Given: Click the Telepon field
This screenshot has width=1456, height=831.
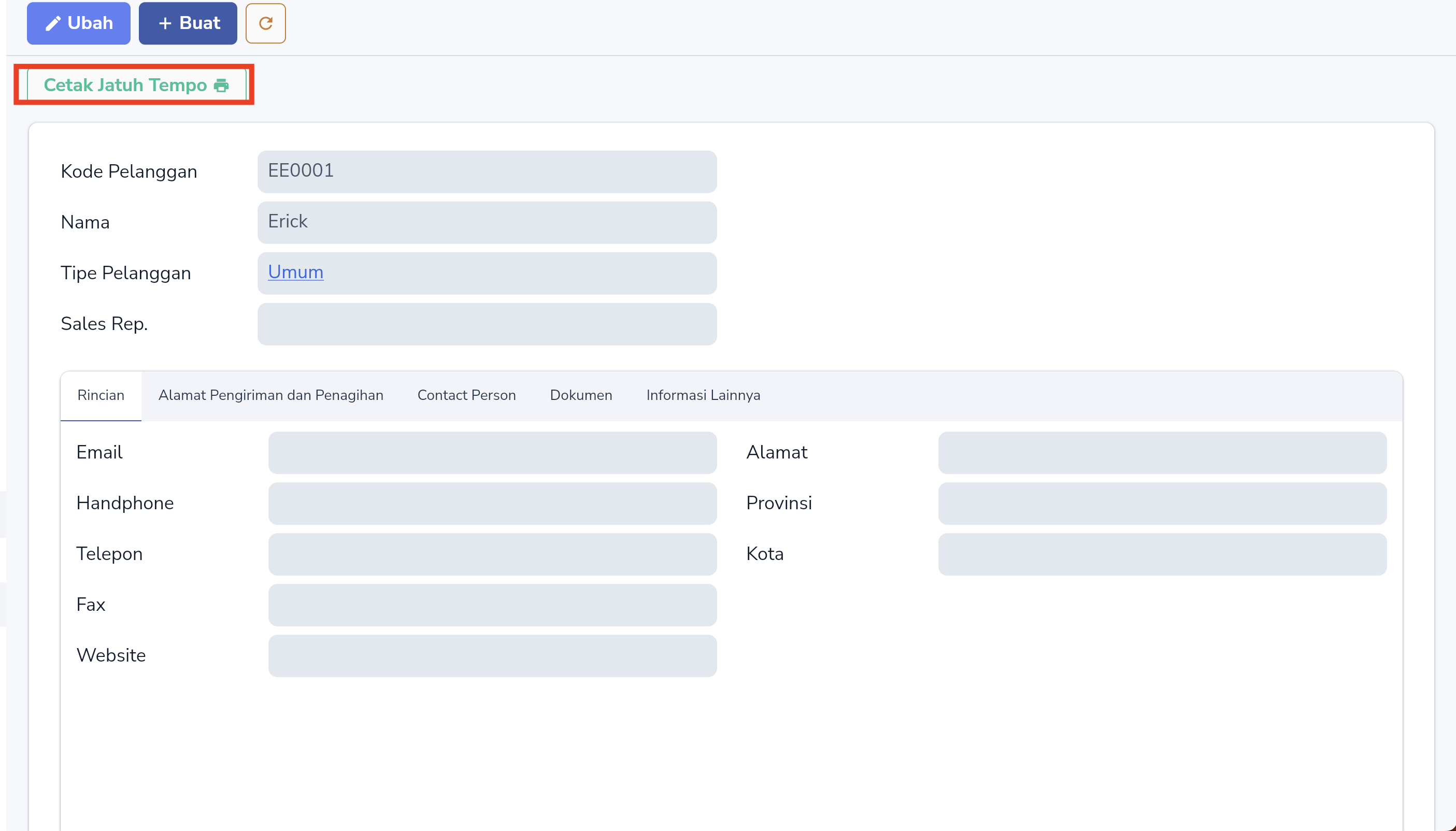Looking at the screenshot, I should click(493, 554).
